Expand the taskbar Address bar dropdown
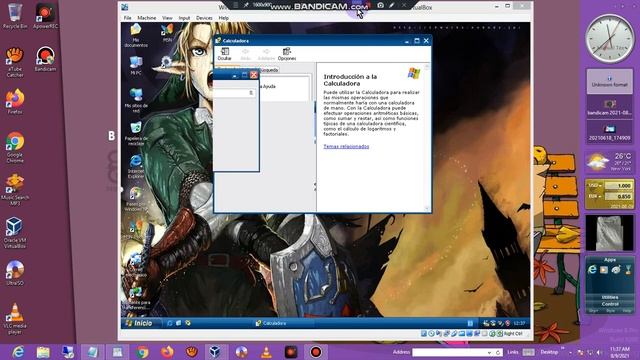The width and height of the screenshot is (640, 360). 489,352
